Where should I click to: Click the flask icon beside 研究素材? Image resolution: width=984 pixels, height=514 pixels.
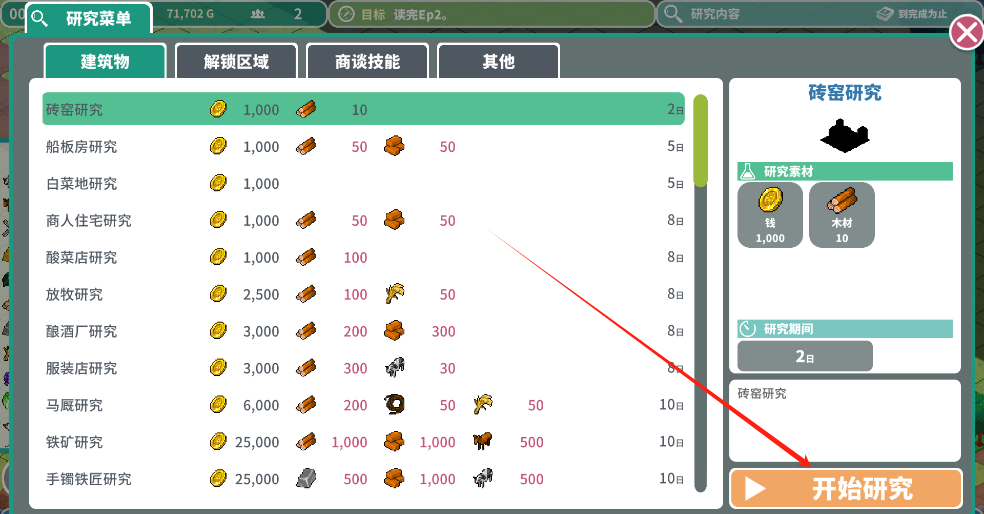click(x=747, y=171)
